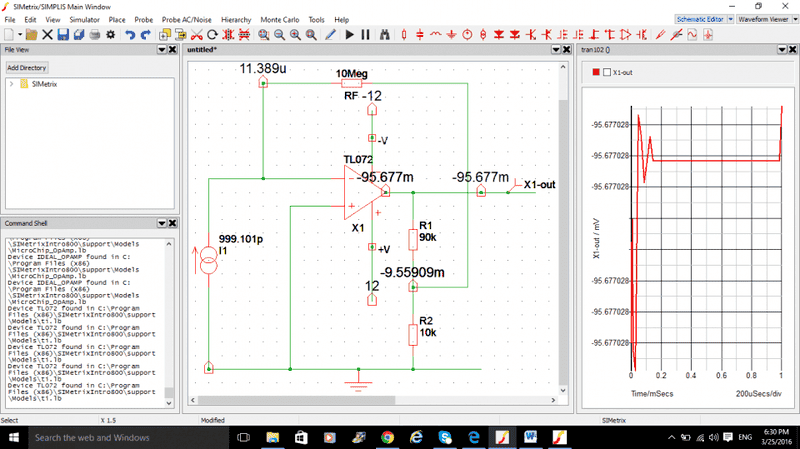
Task: Place a zener diode from the toolbar
Action: coord(515,35)
